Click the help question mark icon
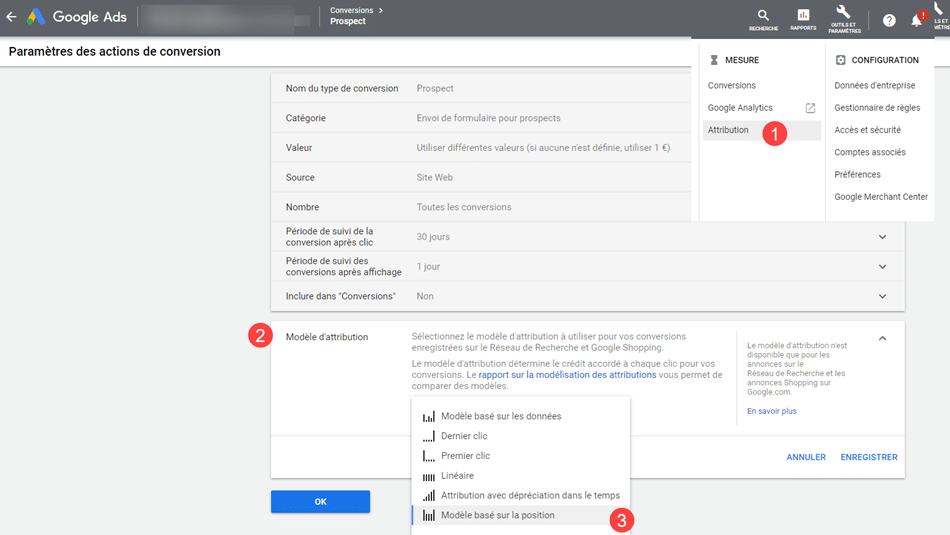The width and height of the screenshot is (950, 535). tap(889, 21)
